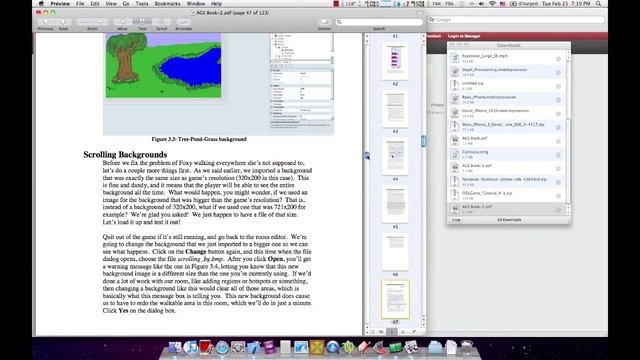The height and width of the screenshot is (360, 640).
Task: Click the Preview toolbar search field
Action: [x=379, y=22]
